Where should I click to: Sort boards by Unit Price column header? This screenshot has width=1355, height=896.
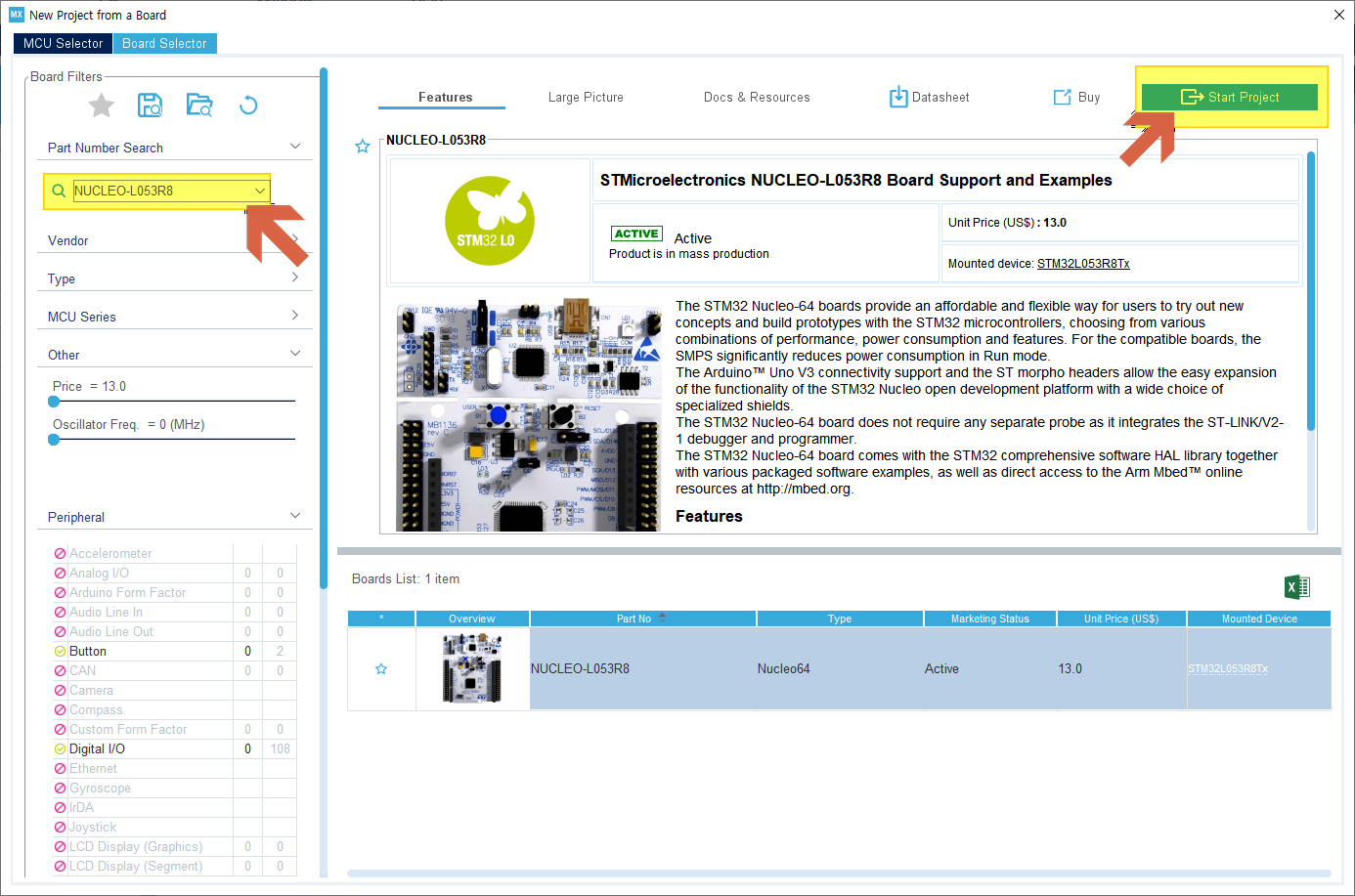click(1121, 619)
